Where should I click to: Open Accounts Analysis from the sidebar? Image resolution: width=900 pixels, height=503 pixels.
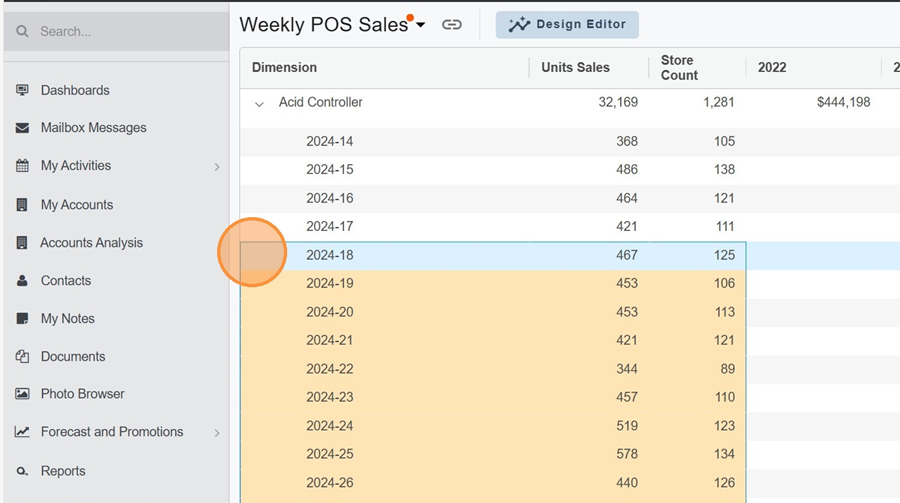[91, 243]
